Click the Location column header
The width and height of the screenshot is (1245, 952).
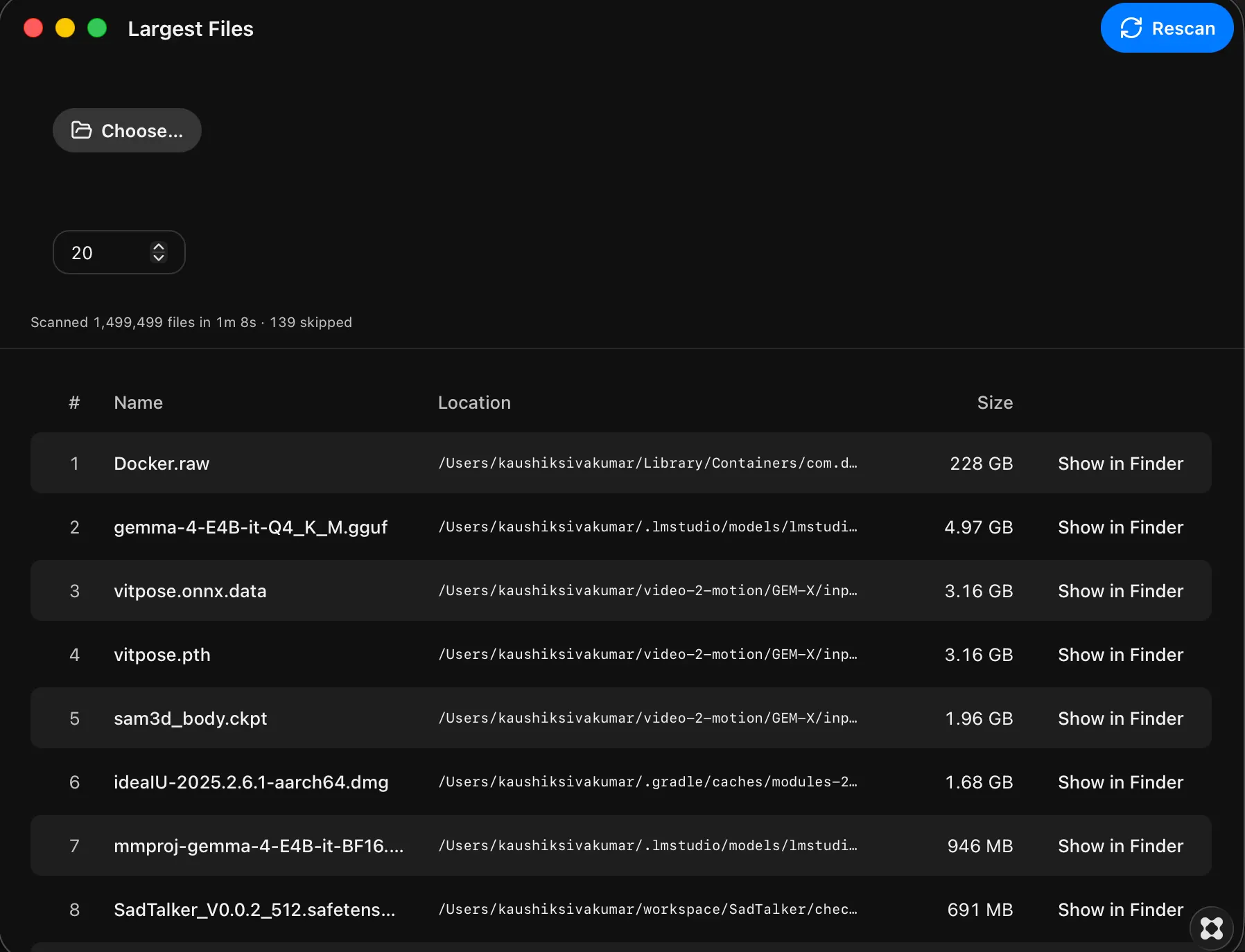click(474, 403)
